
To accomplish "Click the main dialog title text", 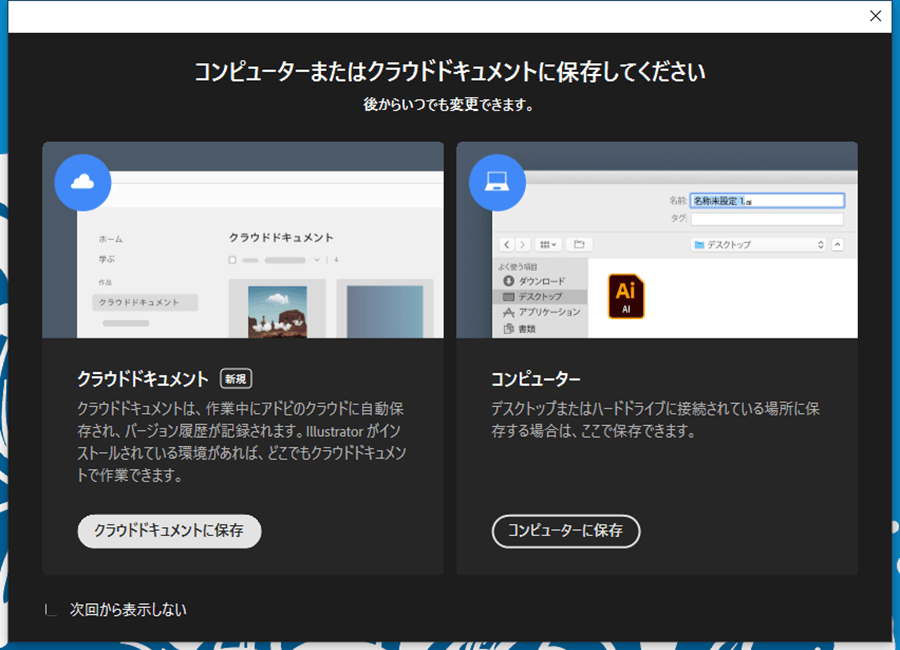I will click(449, 72).
